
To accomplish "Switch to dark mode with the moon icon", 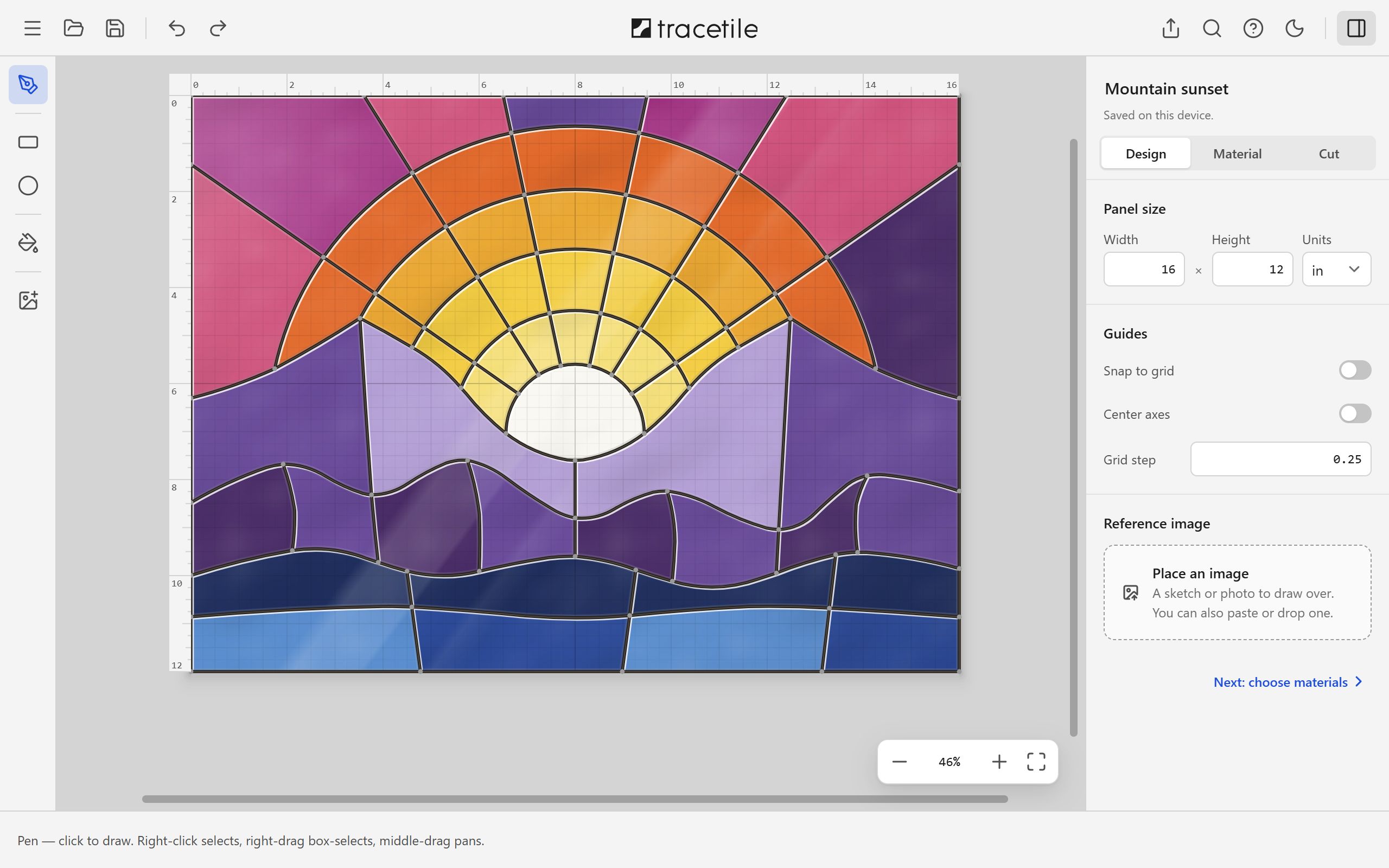I will [x=1294, y=28].
